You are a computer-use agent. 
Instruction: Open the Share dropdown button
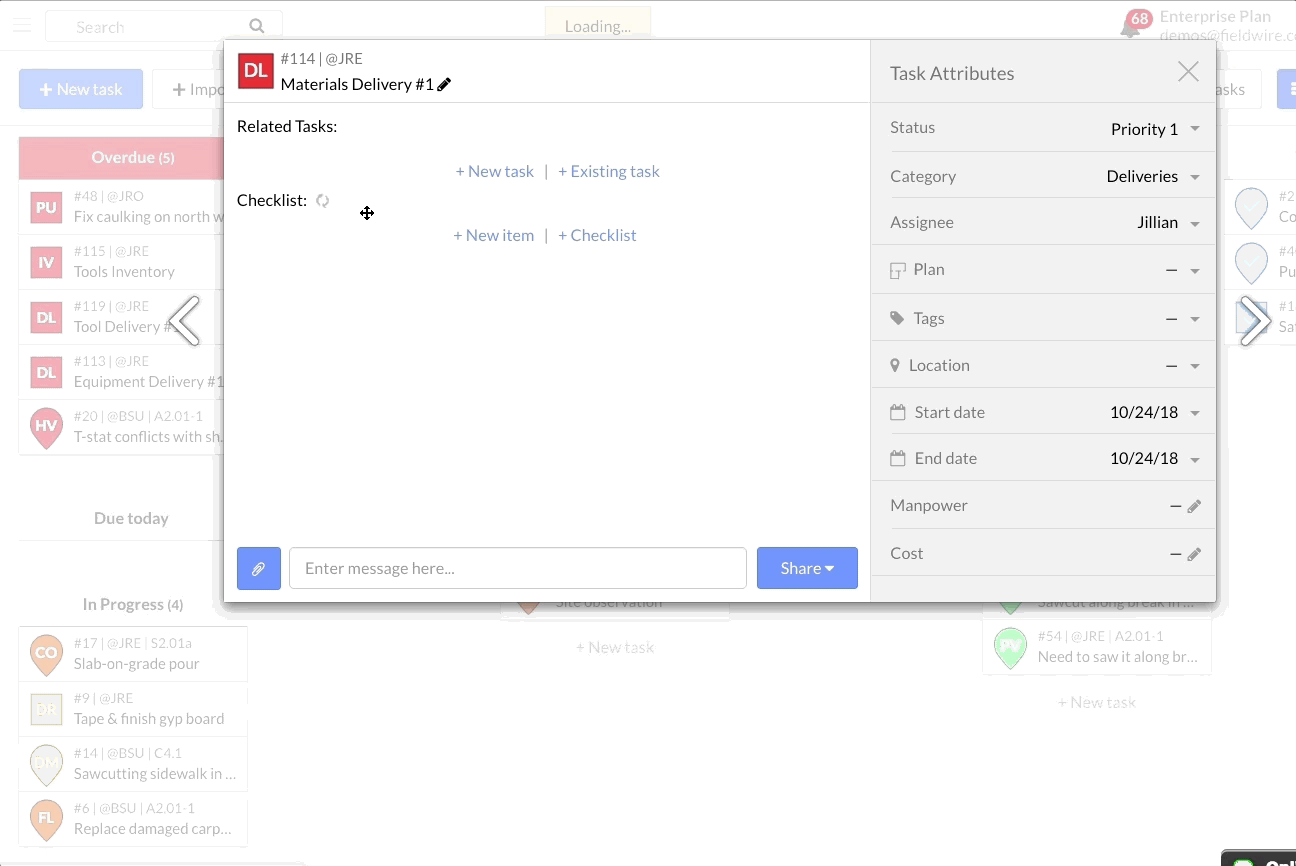click(x=807, y=568)
